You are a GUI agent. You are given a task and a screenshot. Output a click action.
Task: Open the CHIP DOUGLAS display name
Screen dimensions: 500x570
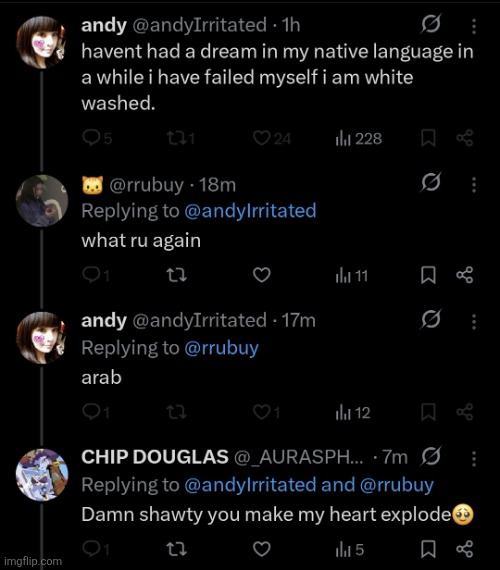pyautogui.click(x=155, y=457)
